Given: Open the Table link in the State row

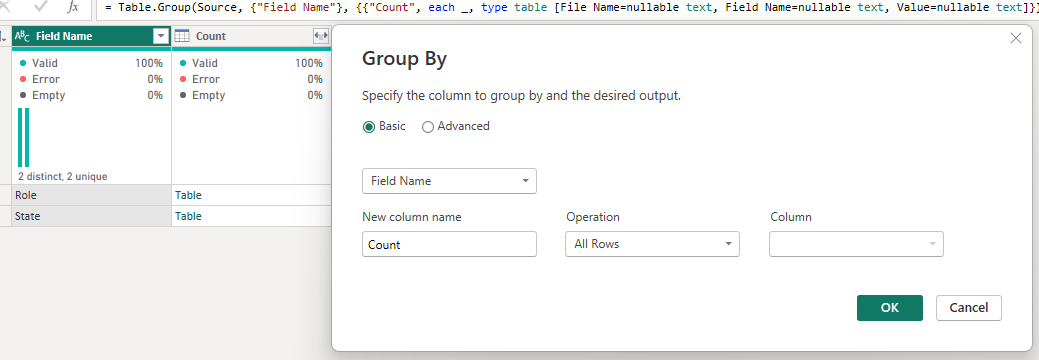Looking at the screenshot, I should pyautogui.click(x=188, y=216).
